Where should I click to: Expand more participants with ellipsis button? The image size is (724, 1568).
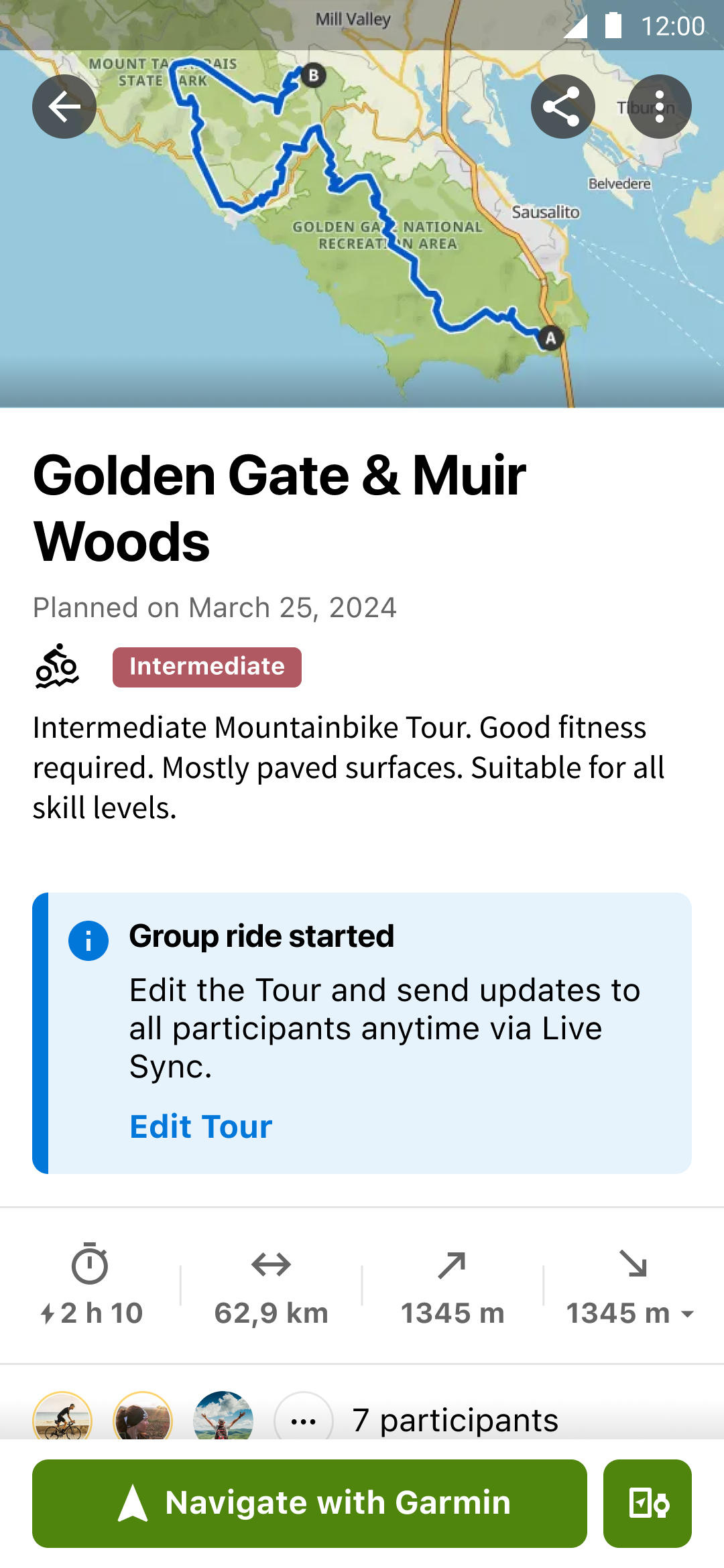304,1420
